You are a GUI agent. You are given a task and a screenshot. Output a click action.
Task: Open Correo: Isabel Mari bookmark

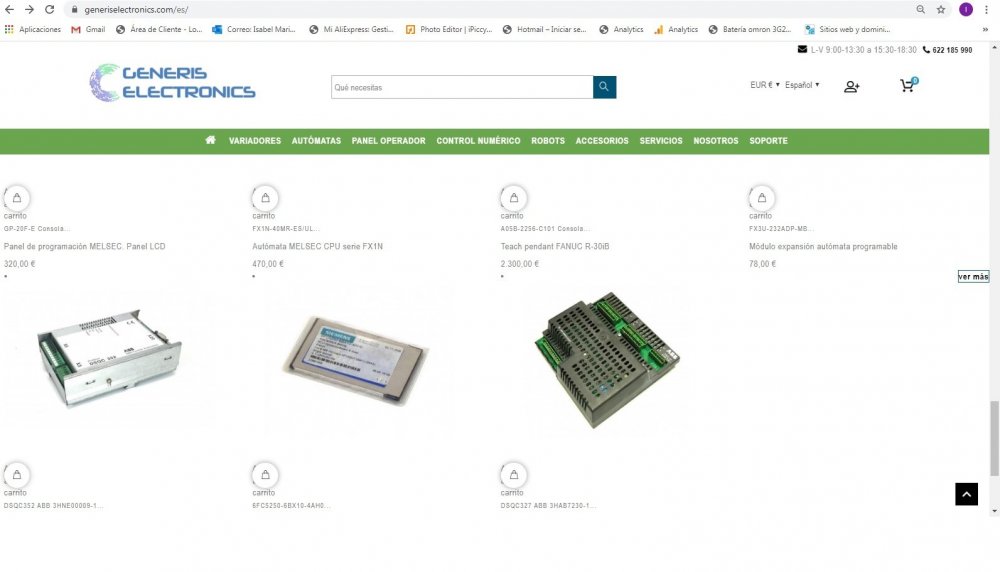(x=254, y=29)
